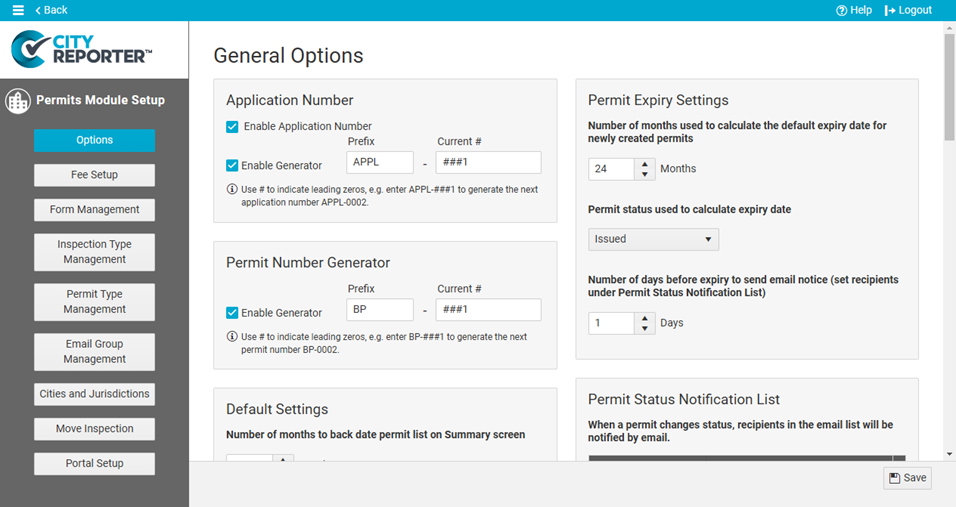Click the page vertical scrollbar thumb
The image size is (956, 507).
949,87
